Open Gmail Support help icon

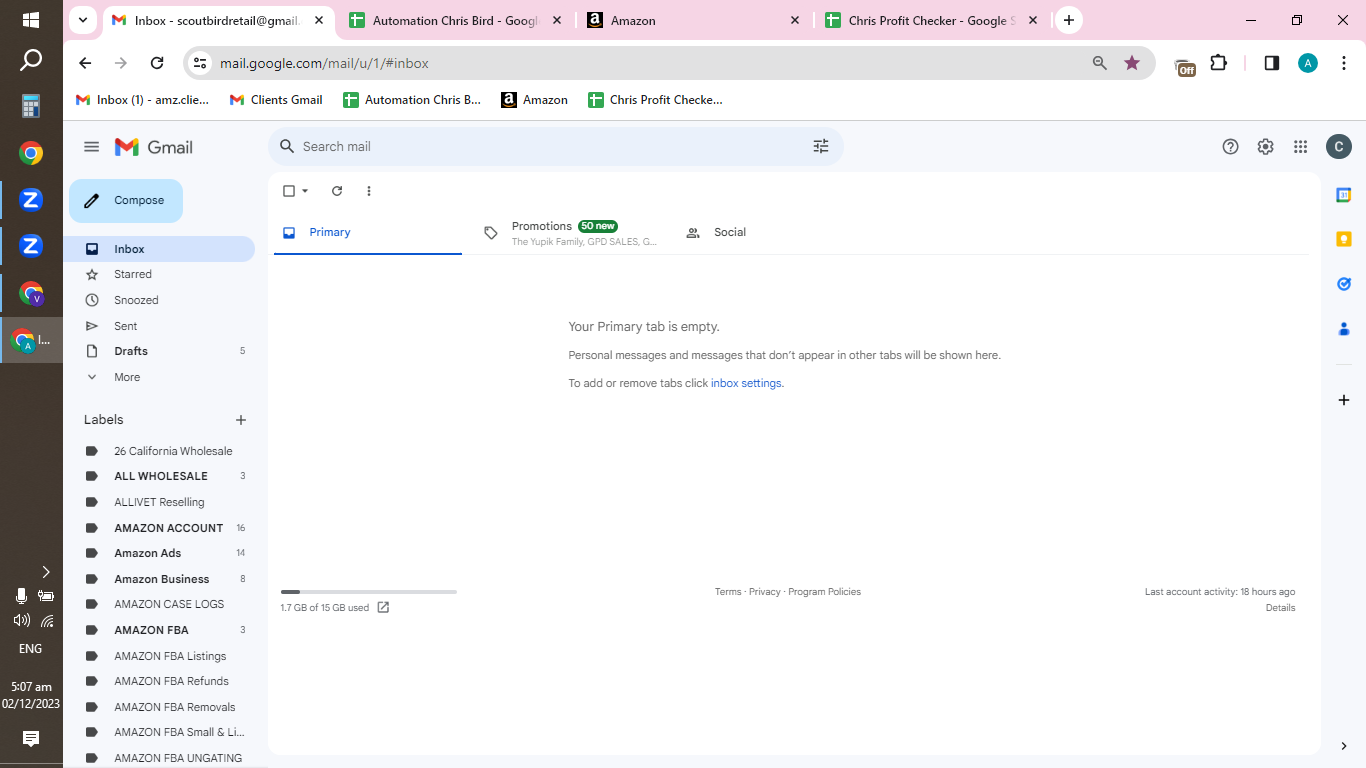(1230, 147)
